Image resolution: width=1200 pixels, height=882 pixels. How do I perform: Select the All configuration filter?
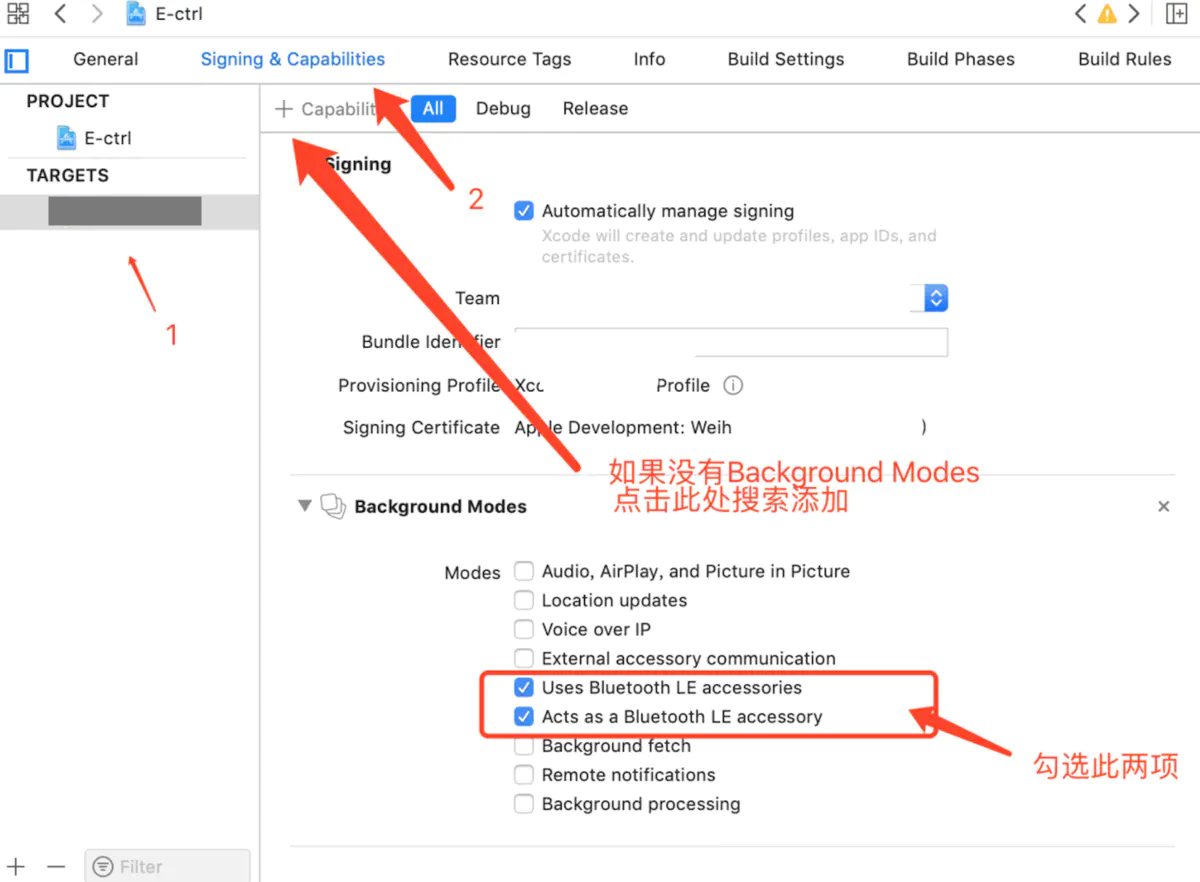[433, 109]
